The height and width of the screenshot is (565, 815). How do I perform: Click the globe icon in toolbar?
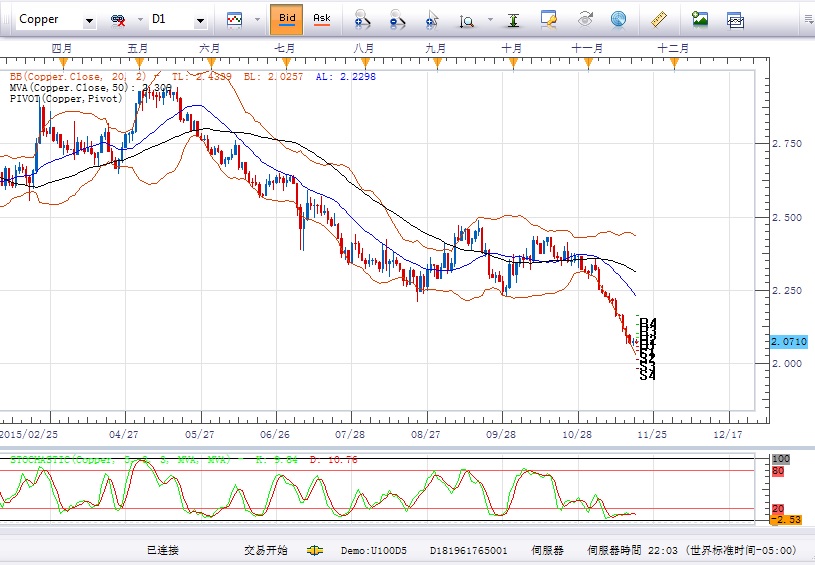[x=618, y=19]
